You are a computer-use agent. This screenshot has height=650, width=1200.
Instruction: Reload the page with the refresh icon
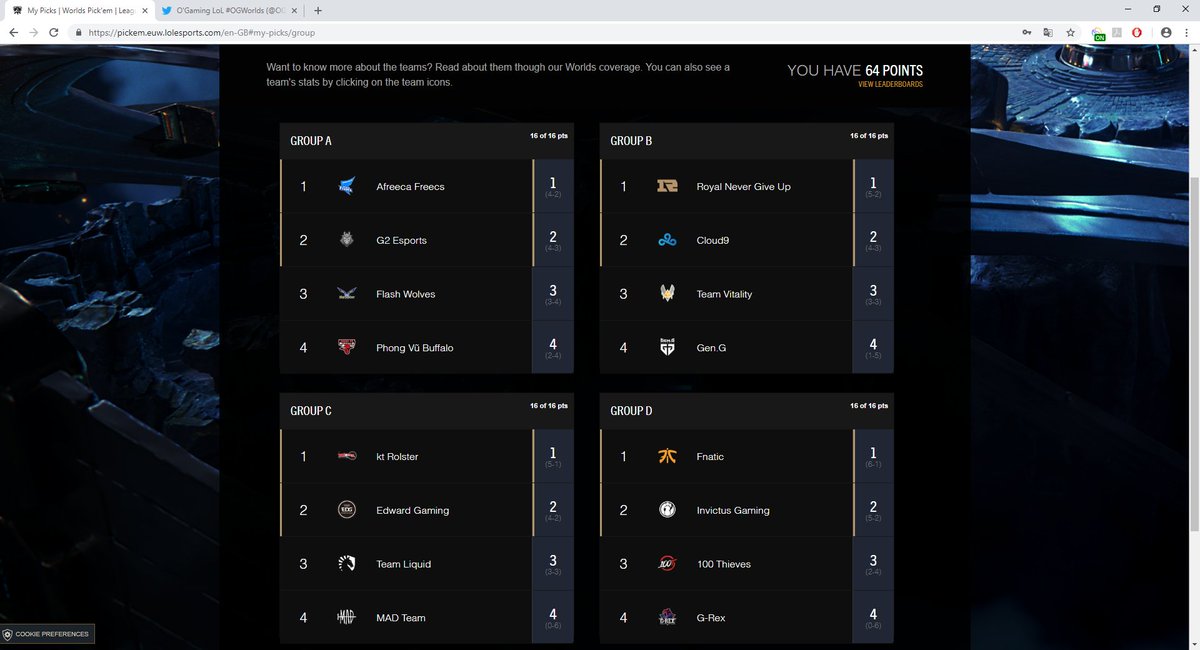pyautogui.click(x=54, y=32)
